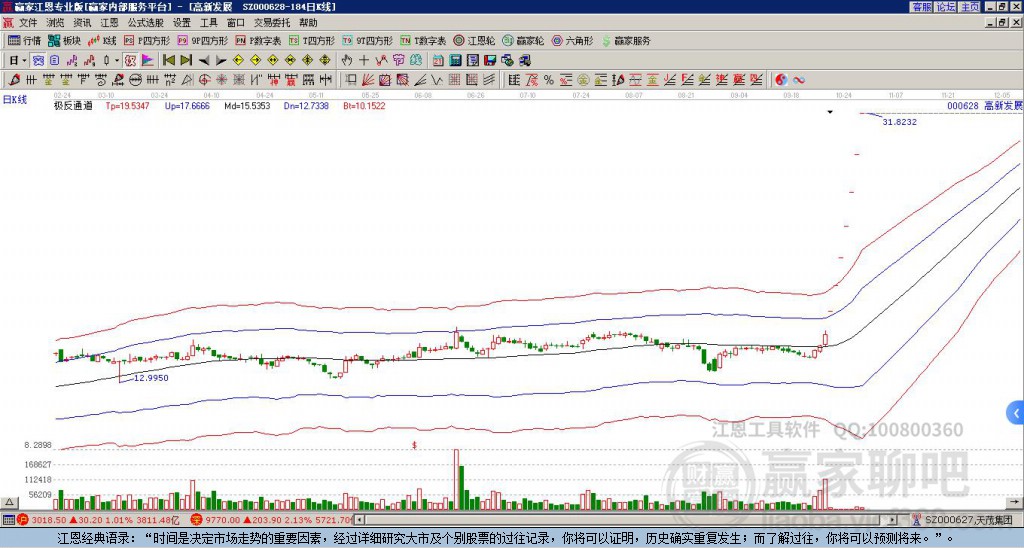Viewport: 1024px width, 548px height.
Task: Open the 六角形 hexagon tool
Action: pos(573,40)
